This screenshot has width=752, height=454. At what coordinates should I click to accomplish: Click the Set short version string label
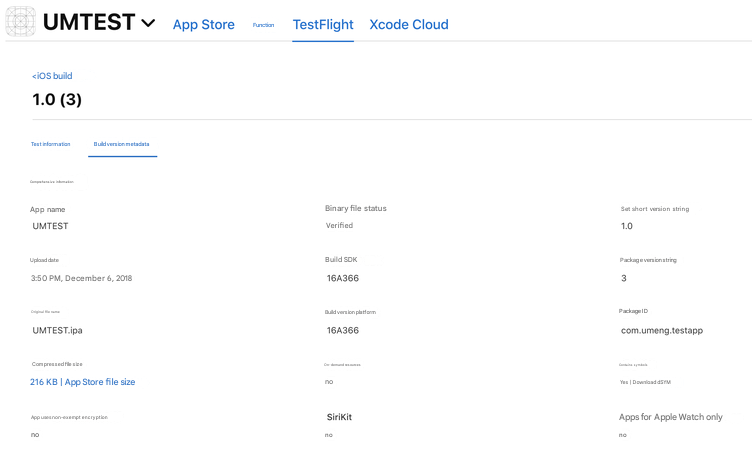655,209
